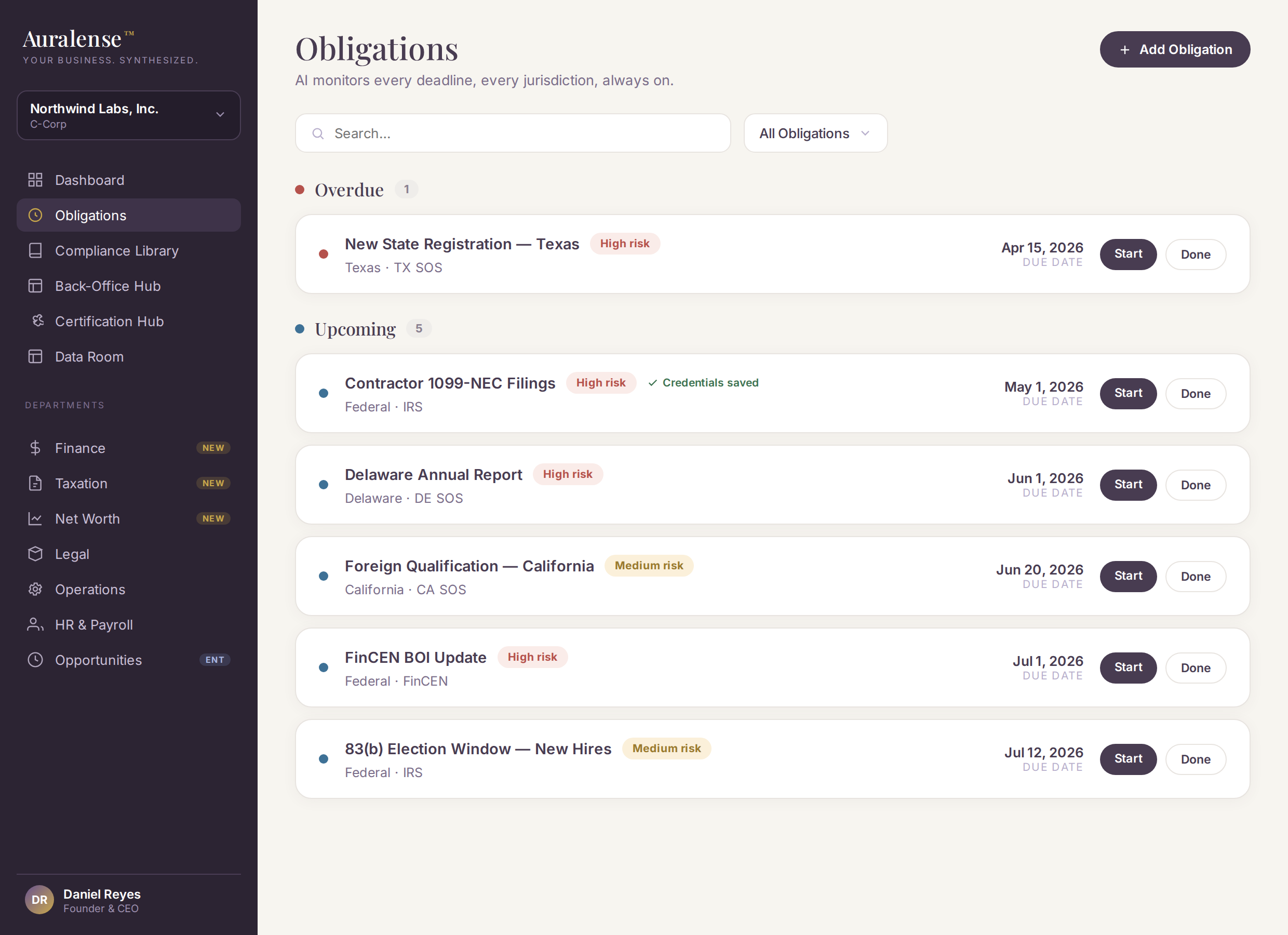This screenshot has height=935, width=1288.
Task: Start Foreign Qualification — California
Action: [x=1128, y=576]
